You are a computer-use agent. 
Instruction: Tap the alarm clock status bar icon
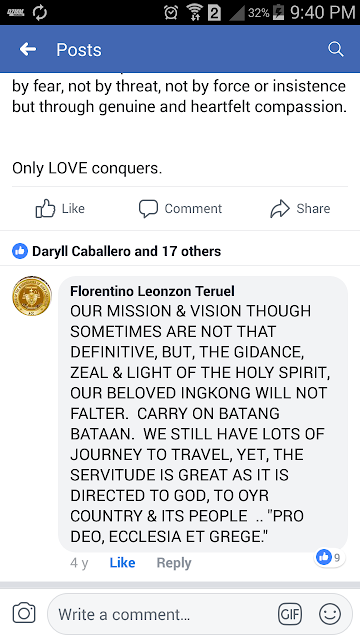click(171, 13)
